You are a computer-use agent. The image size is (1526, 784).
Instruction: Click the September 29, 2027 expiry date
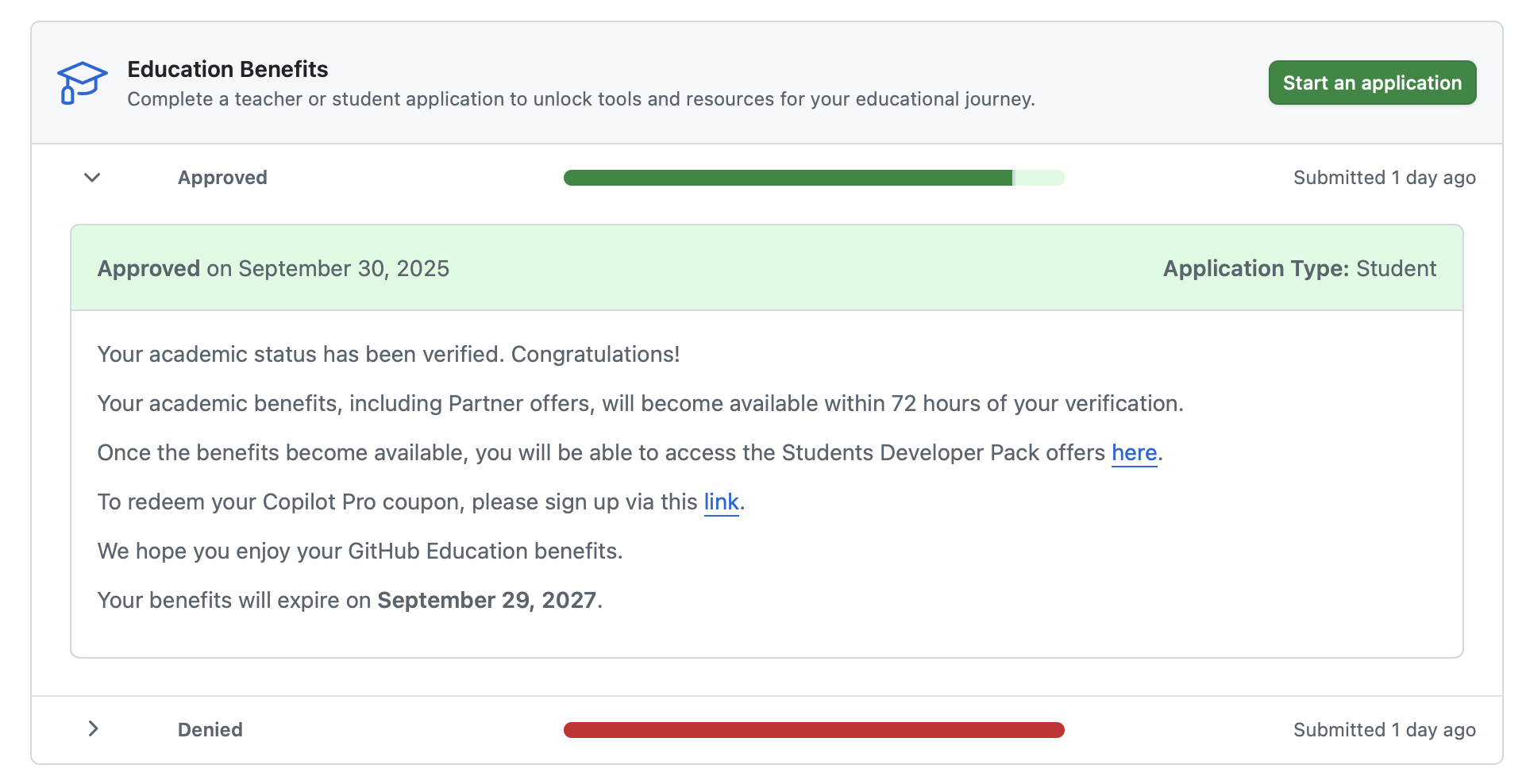(487, 601)
